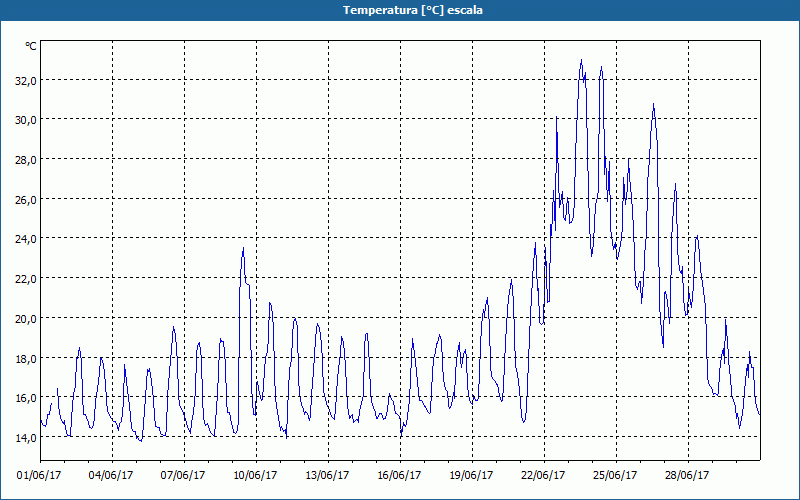
Task: Click the 22/06/17 date label
Action: coord(543,475)
